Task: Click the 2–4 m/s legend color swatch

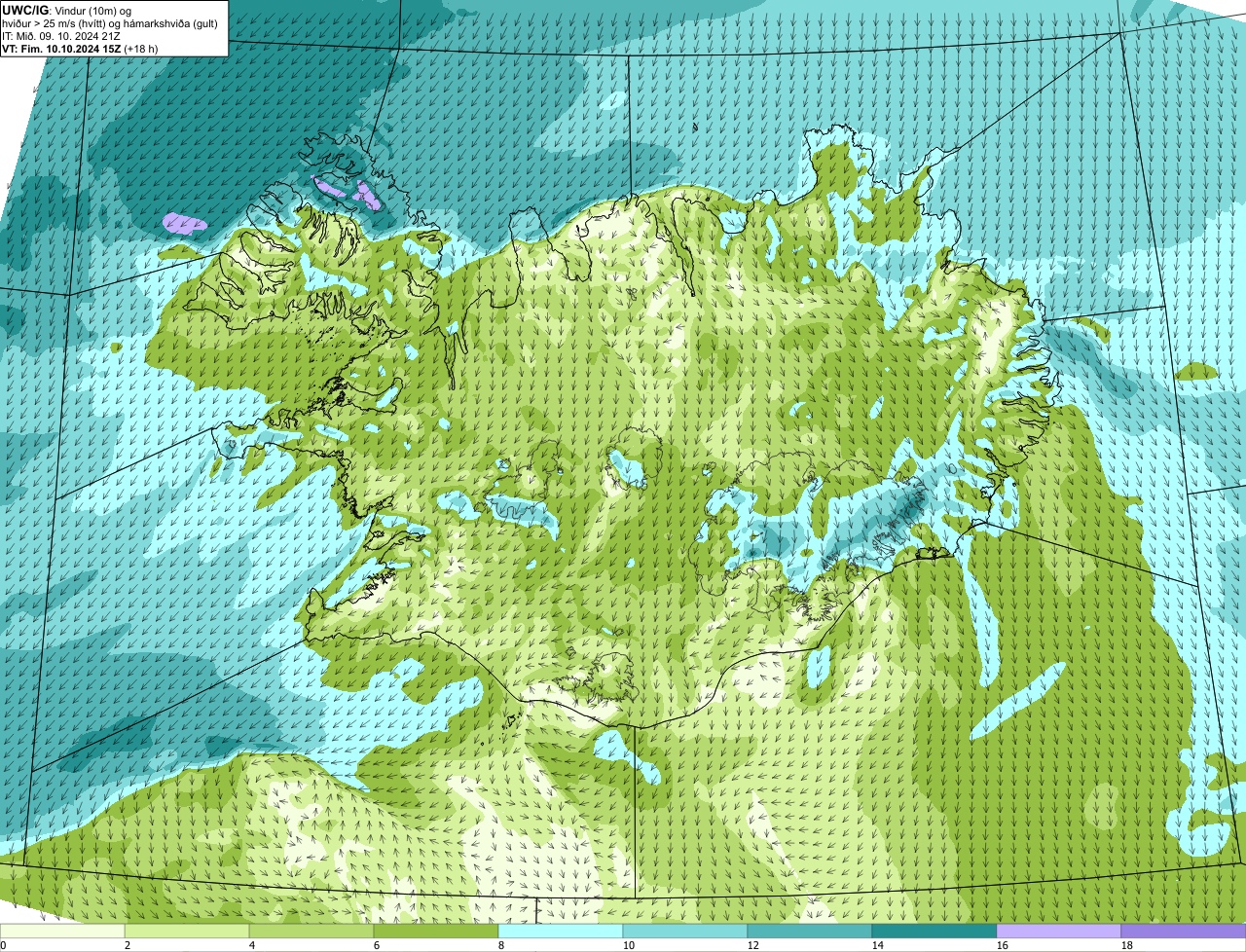Action: pos(187,932)
